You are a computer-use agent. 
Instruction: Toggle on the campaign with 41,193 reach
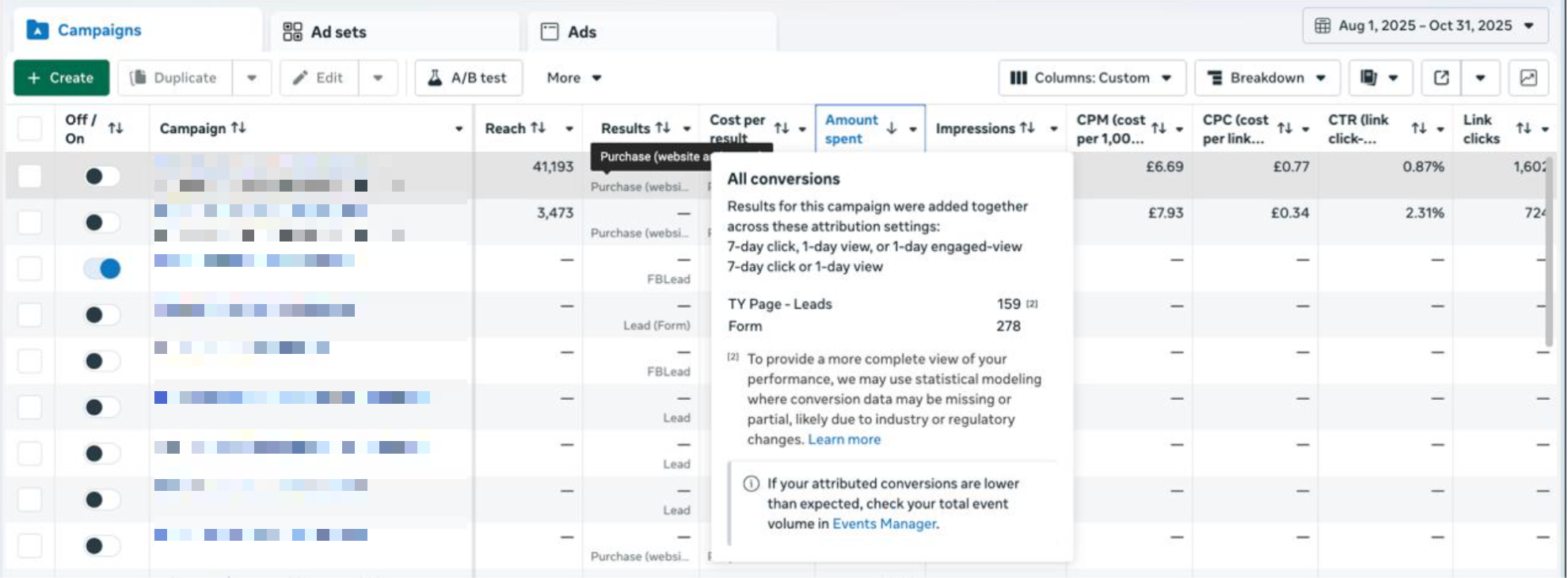[x=102, y=176]
